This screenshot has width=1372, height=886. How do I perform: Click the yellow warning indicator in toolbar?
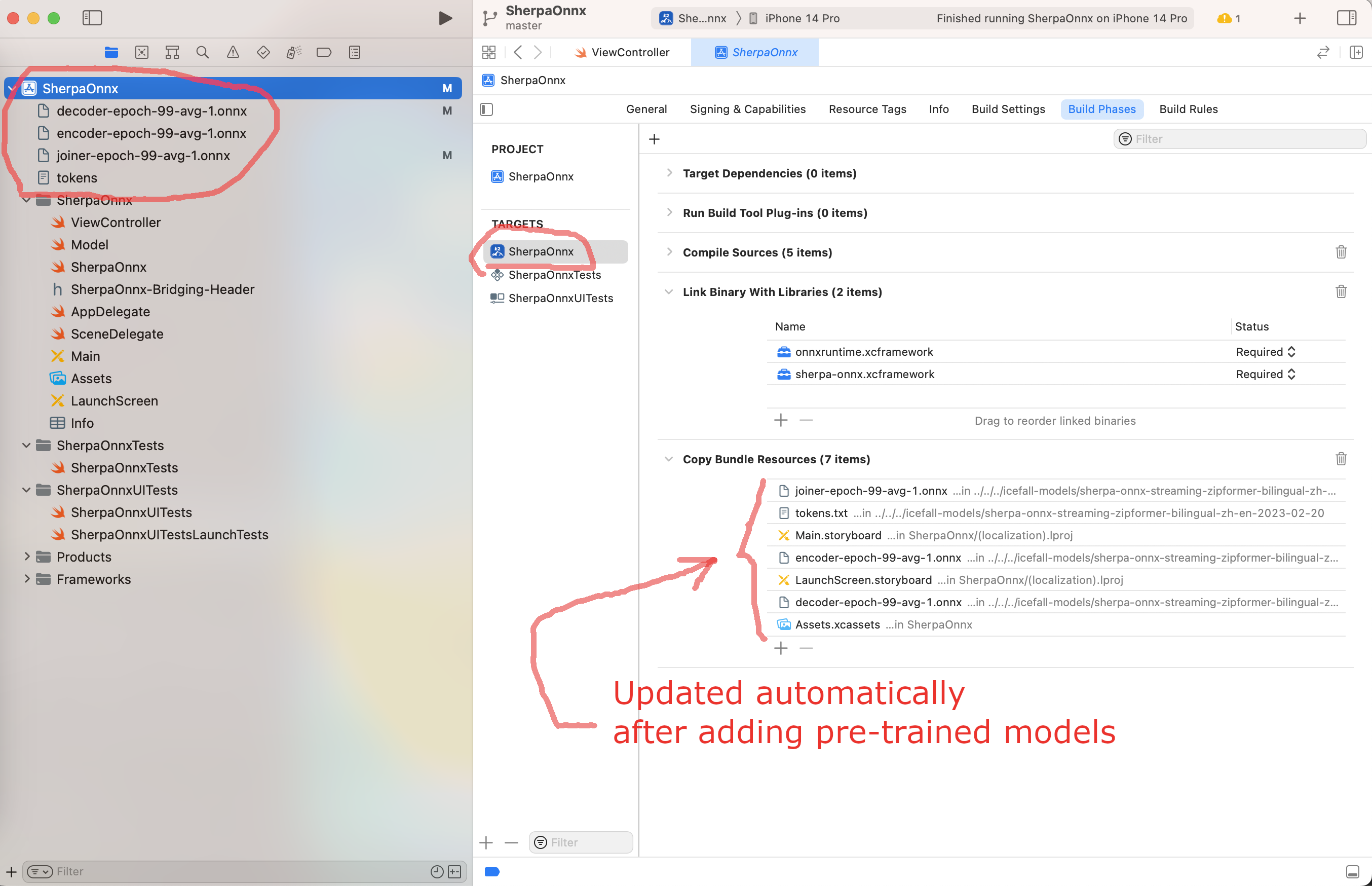1228,18
